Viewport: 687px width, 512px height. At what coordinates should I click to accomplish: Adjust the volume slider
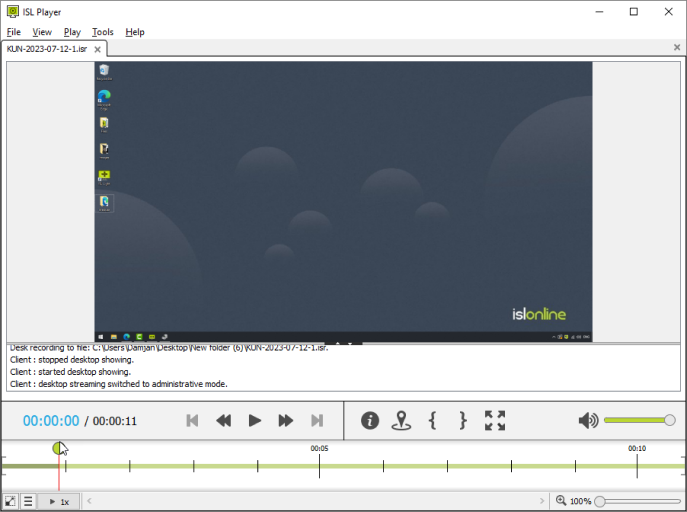(638, 421)
